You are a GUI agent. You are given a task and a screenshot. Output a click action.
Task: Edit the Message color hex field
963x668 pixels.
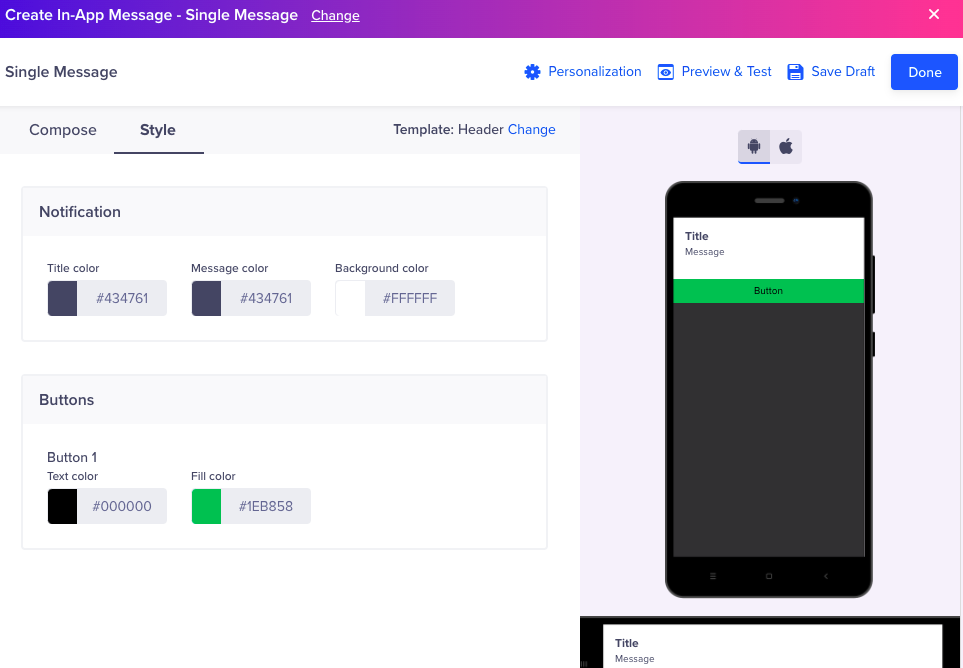pos(266,298)
